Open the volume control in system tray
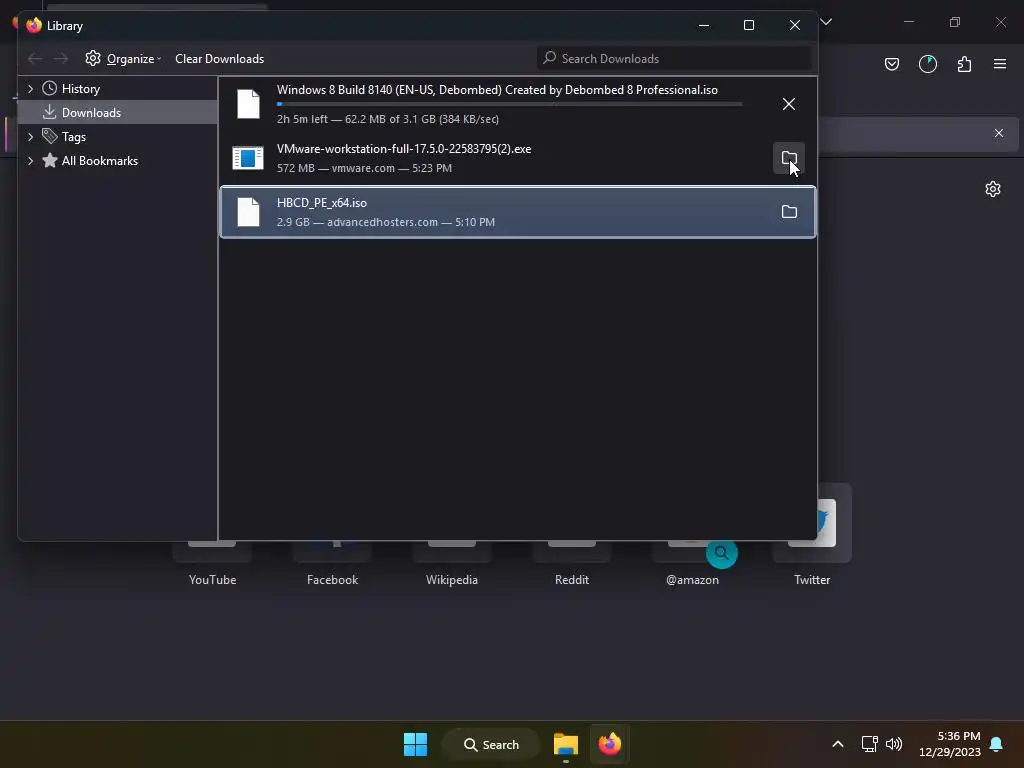1024x768 pixels. click(894, 744)
